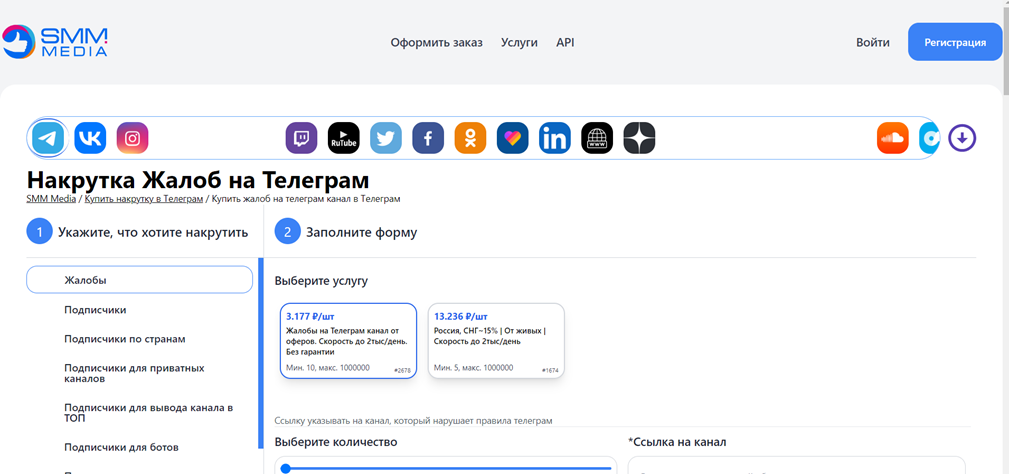Click the Регистрация button

coord(955,42)
